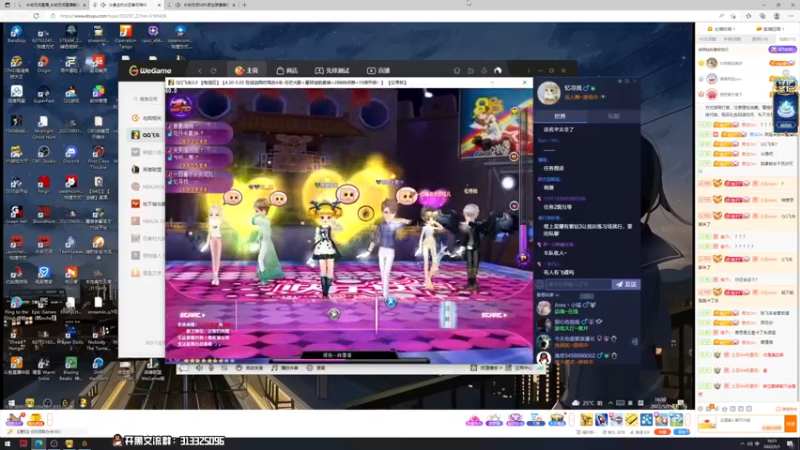Viewport: 800px width, 450px height.
Task: Open the 主页 tab in WeGame
Action: (247, 70)
